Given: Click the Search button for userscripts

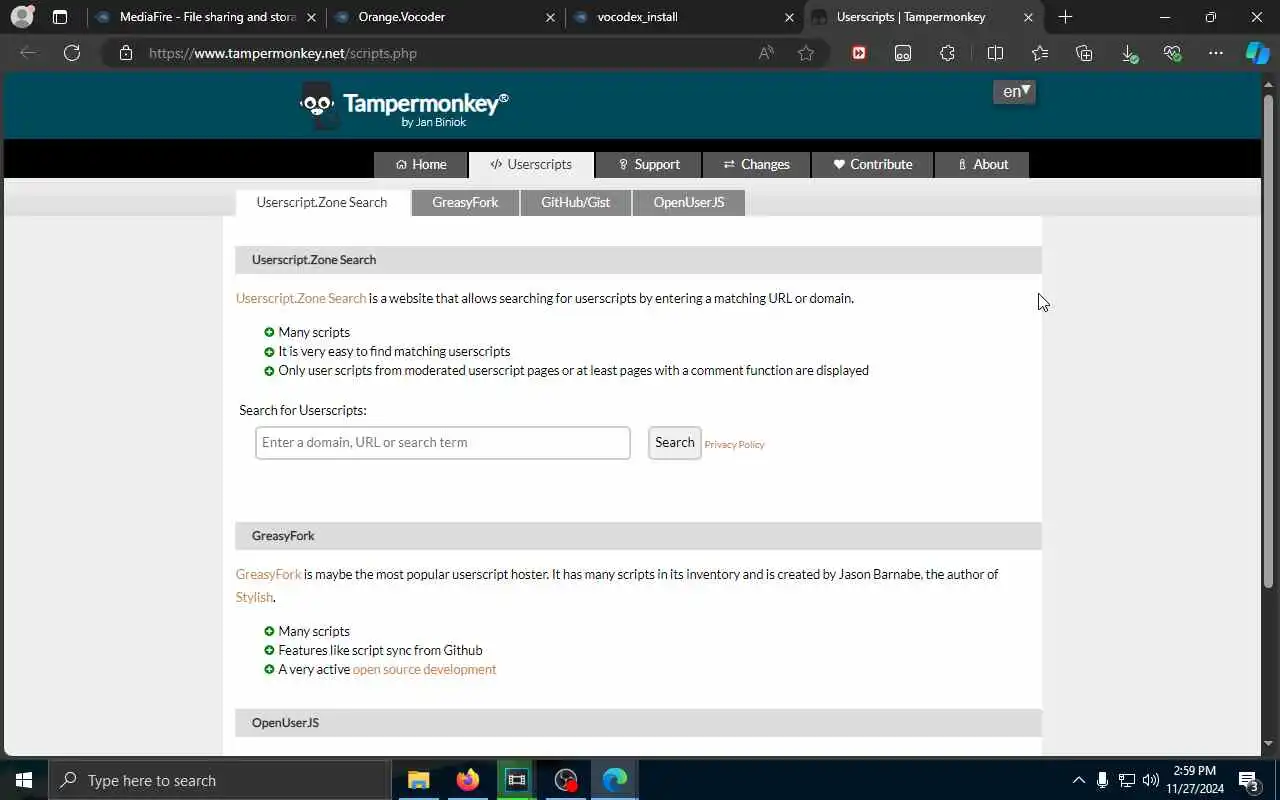Looking at the screenshot, I should tap(675, 443).
